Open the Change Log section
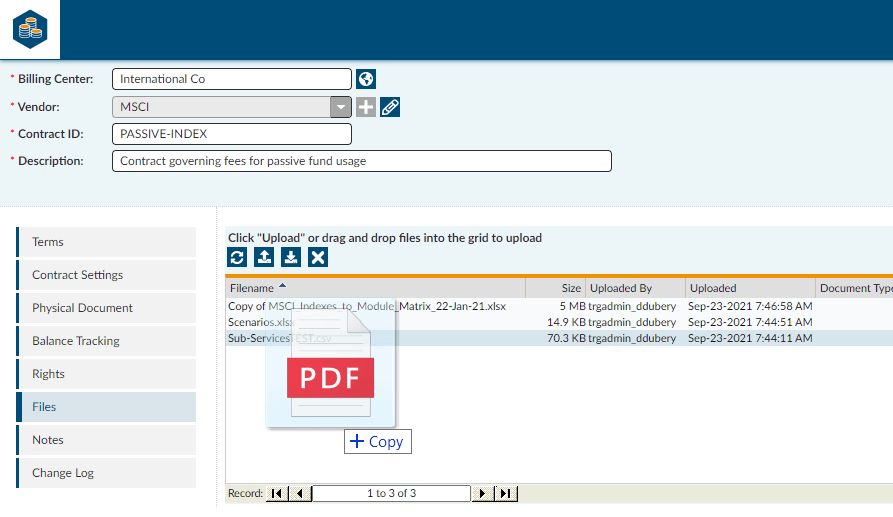This screenshot has width=893, height=517. 106,473
